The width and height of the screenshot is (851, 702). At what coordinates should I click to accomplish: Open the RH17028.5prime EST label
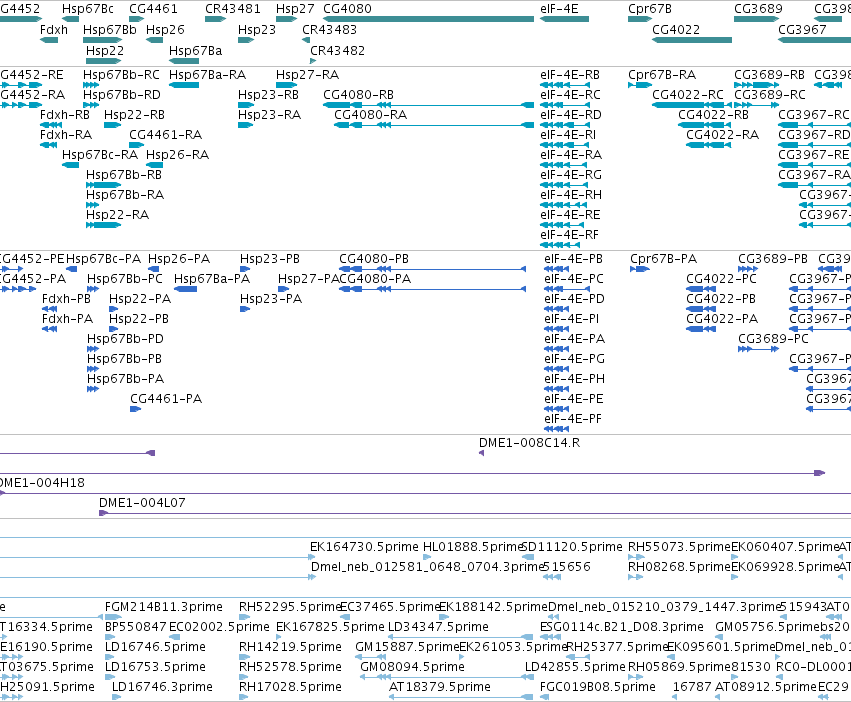pos(290,687)
